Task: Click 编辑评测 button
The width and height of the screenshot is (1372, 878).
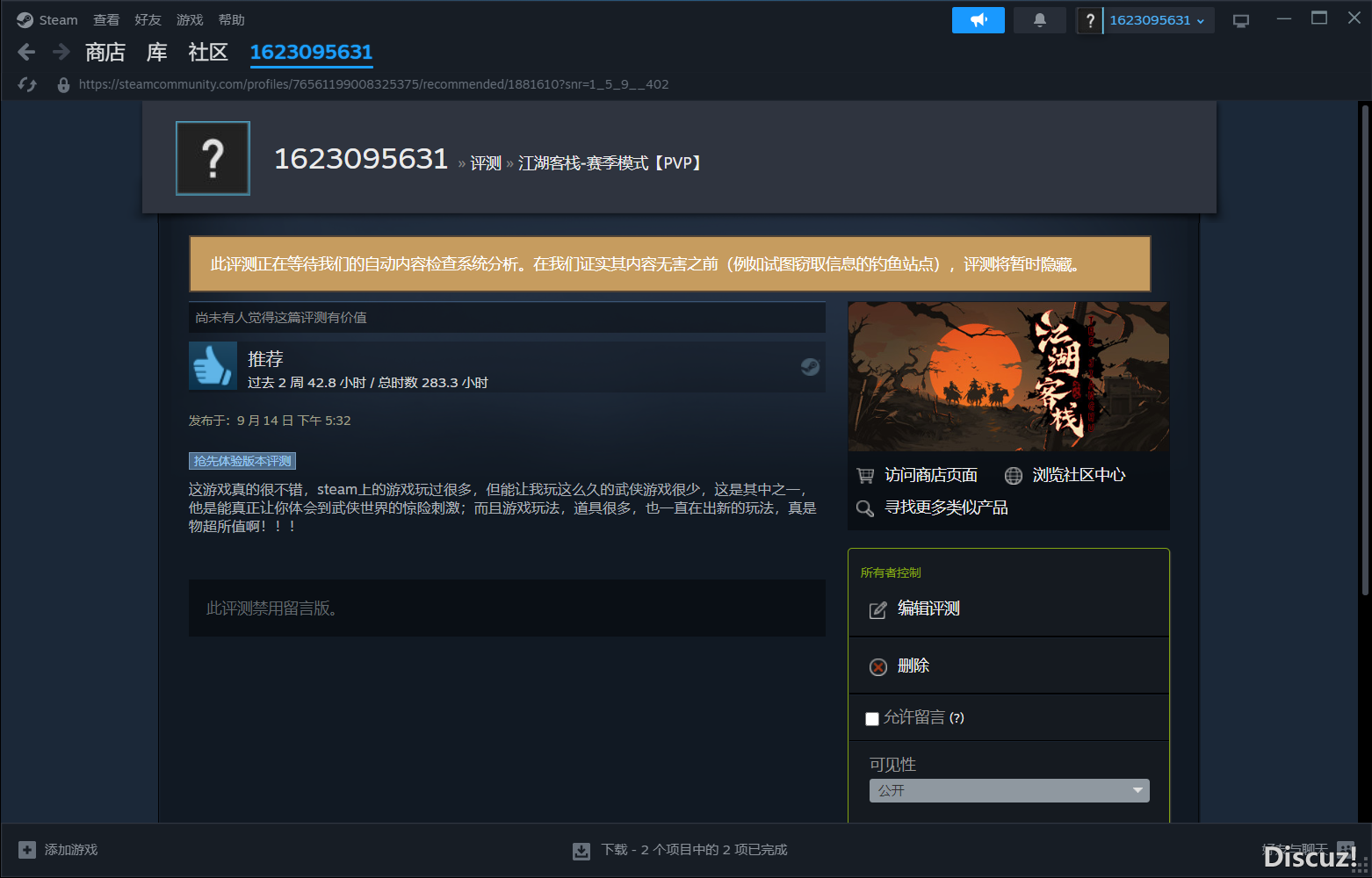Action: (928, 608)
